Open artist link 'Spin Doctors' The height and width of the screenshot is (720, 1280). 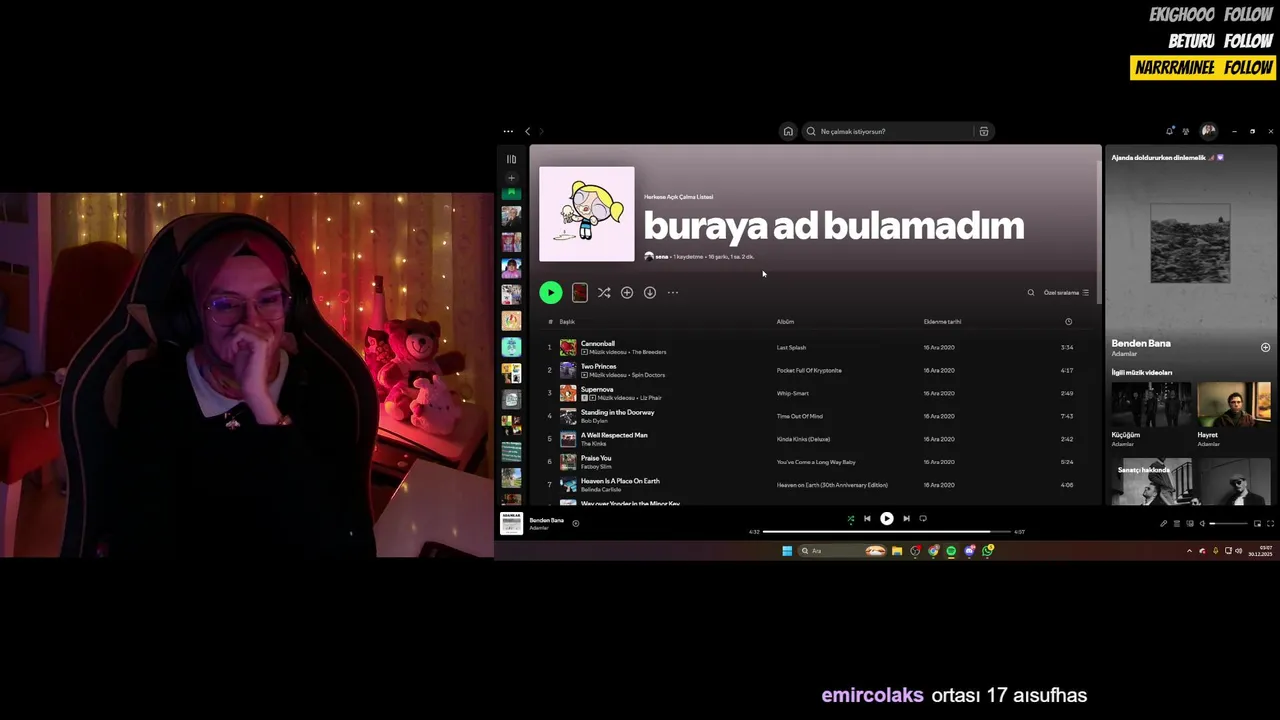(648, 375)
